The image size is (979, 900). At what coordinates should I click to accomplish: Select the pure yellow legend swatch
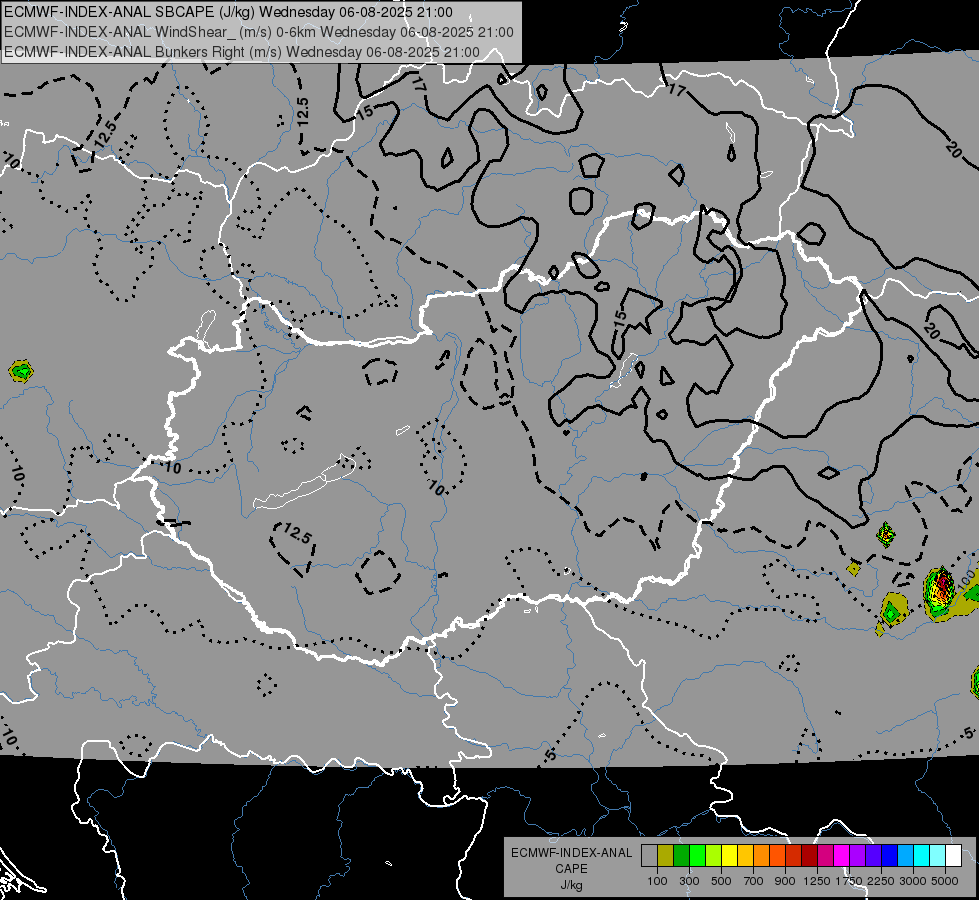pos(729,855)
